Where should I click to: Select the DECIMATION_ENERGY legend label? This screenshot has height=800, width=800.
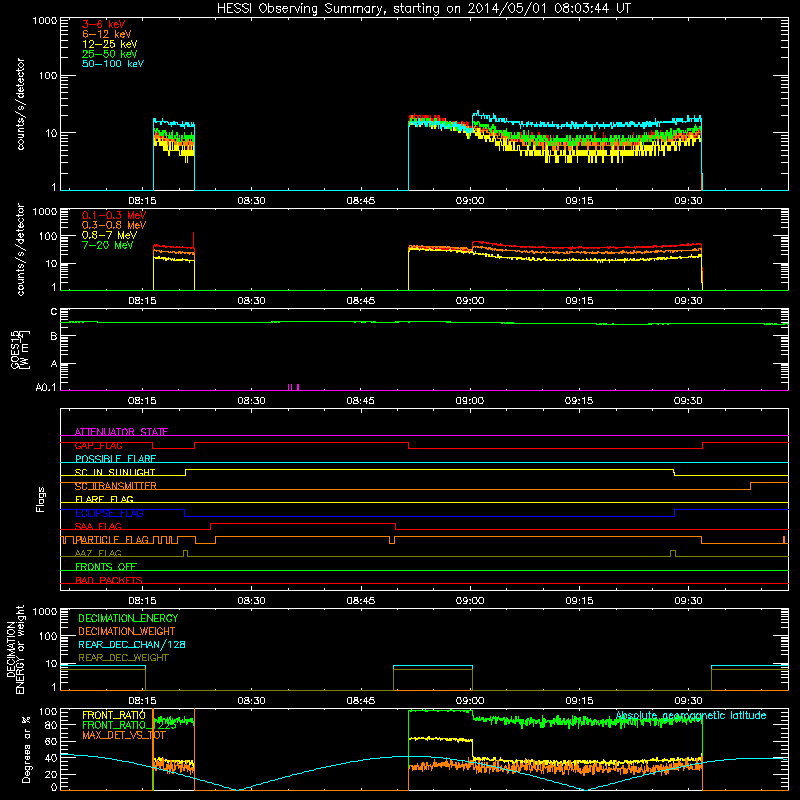pos(128,618)
